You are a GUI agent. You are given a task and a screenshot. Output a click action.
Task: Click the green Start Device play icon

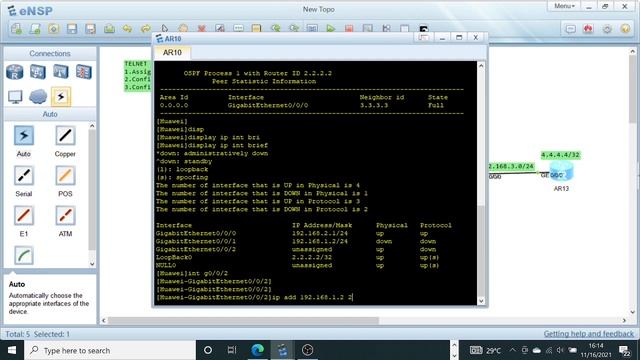331,28
